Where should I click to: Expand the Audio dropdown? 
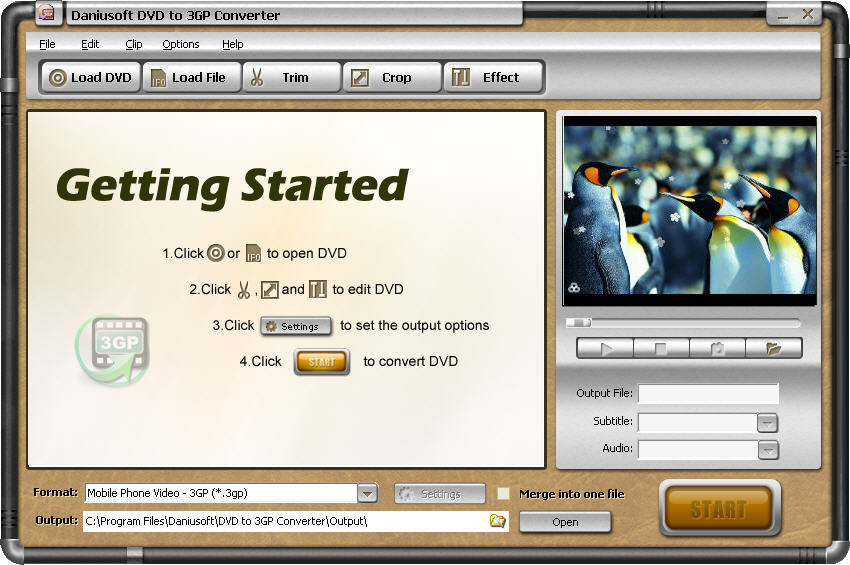pyautogui.click(x=768, y=450)
